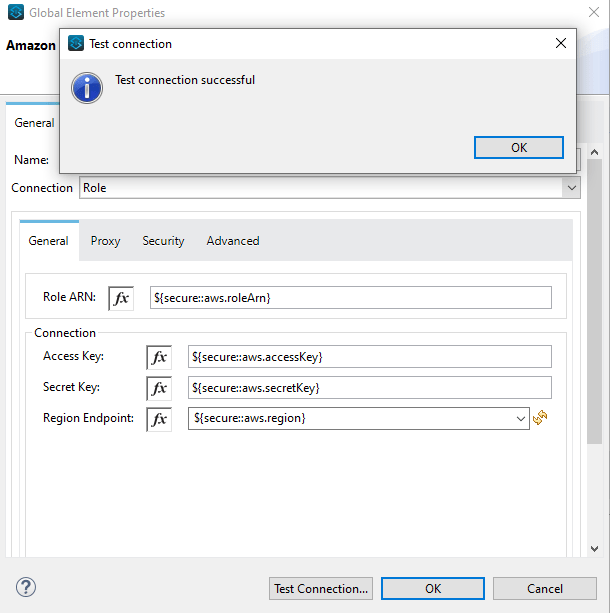Toggle the fx expression button for Secret Key
Viewport: 610px width, 613px height.
[159, 388]
